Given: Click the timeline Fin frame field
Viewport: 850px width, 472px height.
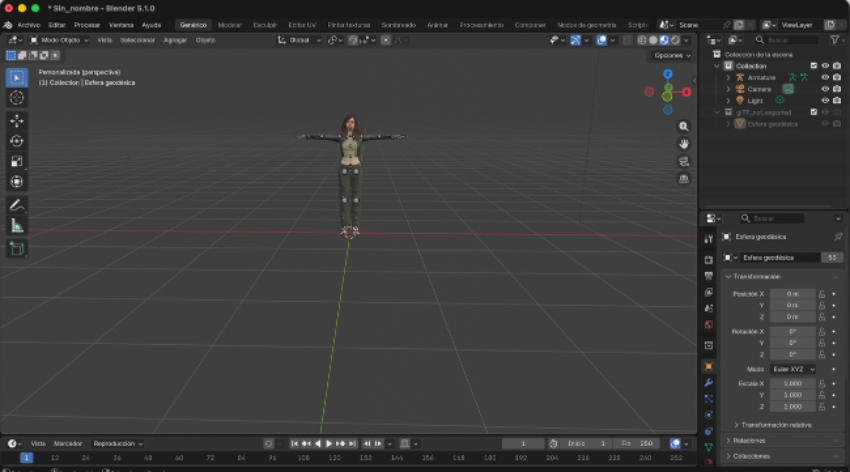Looking at the screenshot, I should coord(636,443).
